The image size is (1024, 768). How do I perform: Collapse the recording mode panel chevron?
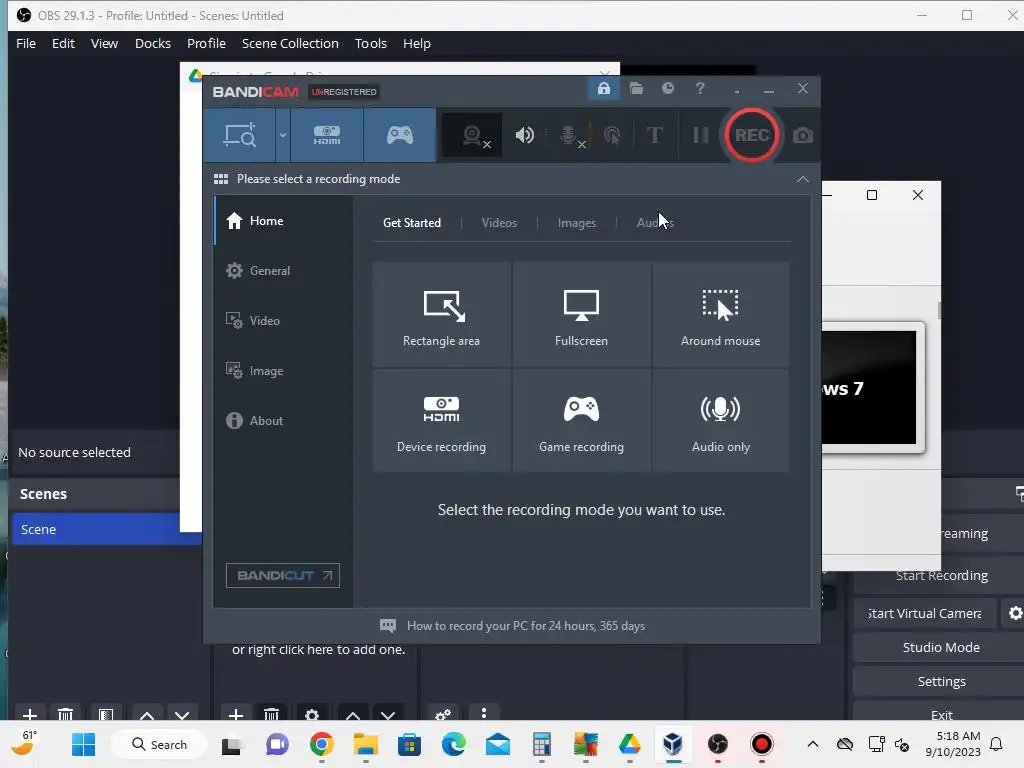803,179
